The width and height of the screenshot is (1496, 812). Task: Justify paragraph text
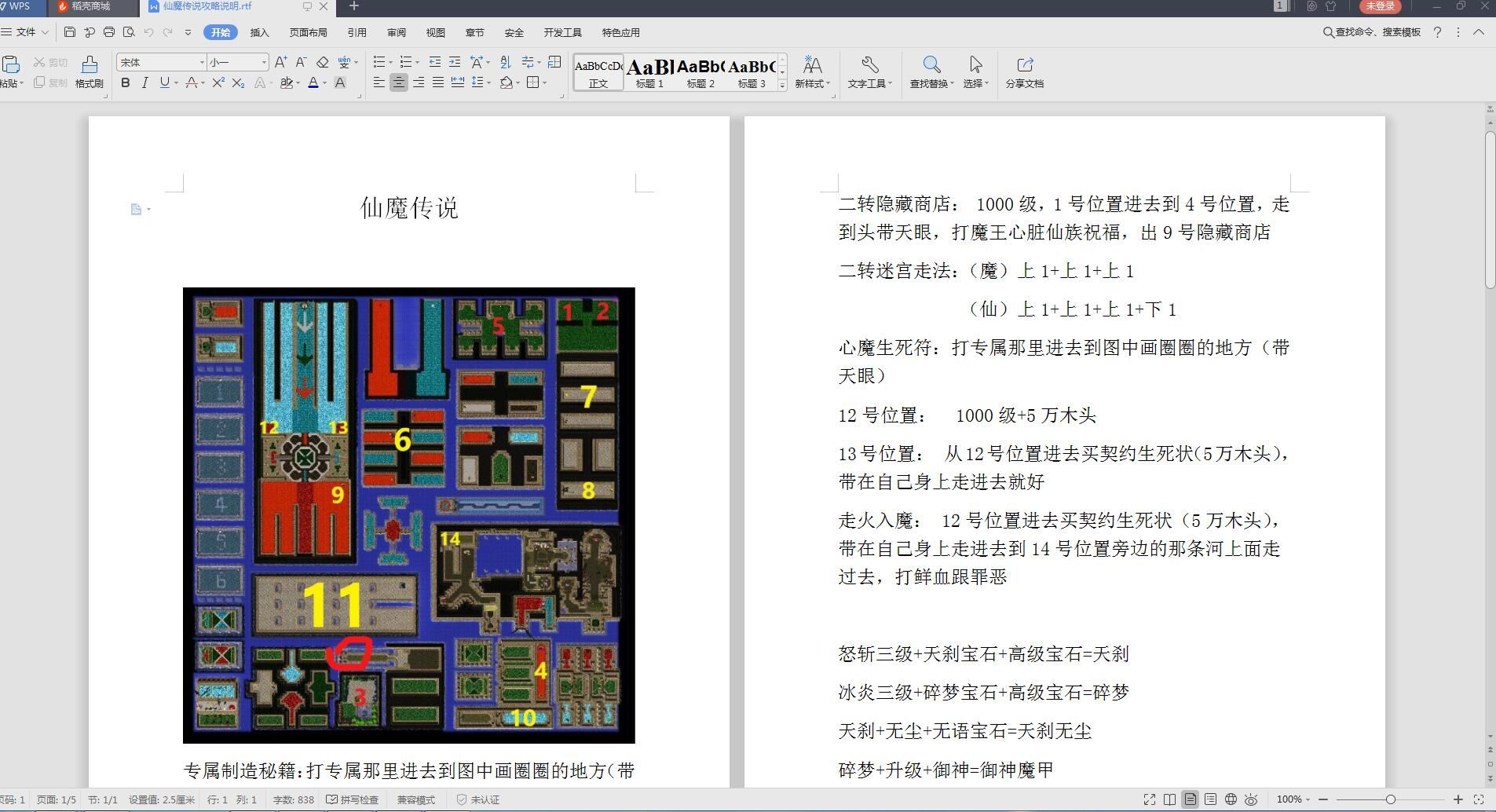click(438, 82)
